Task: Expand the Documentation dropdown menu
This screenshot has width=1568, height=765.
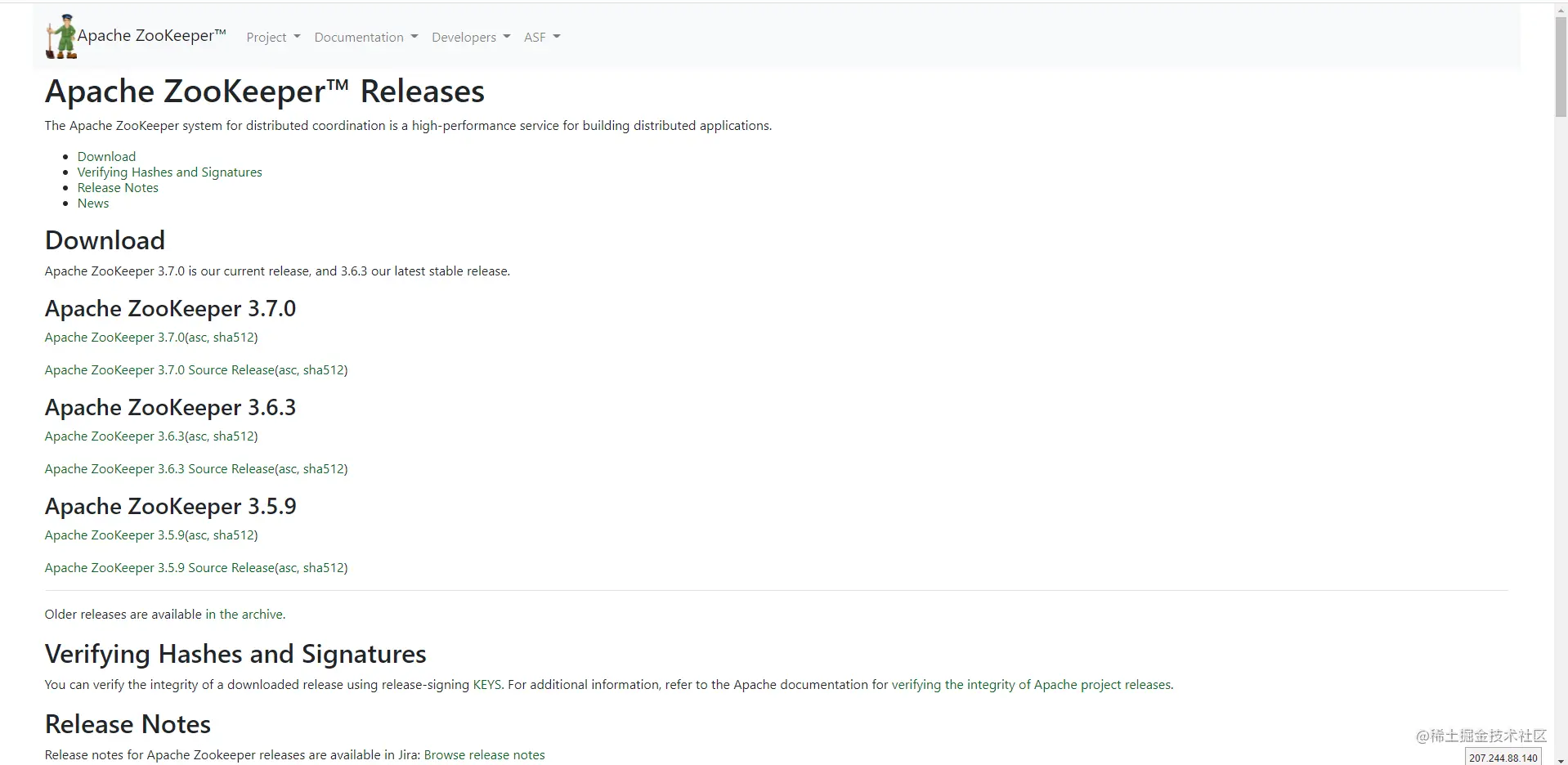Action: (x=365, y=37)
